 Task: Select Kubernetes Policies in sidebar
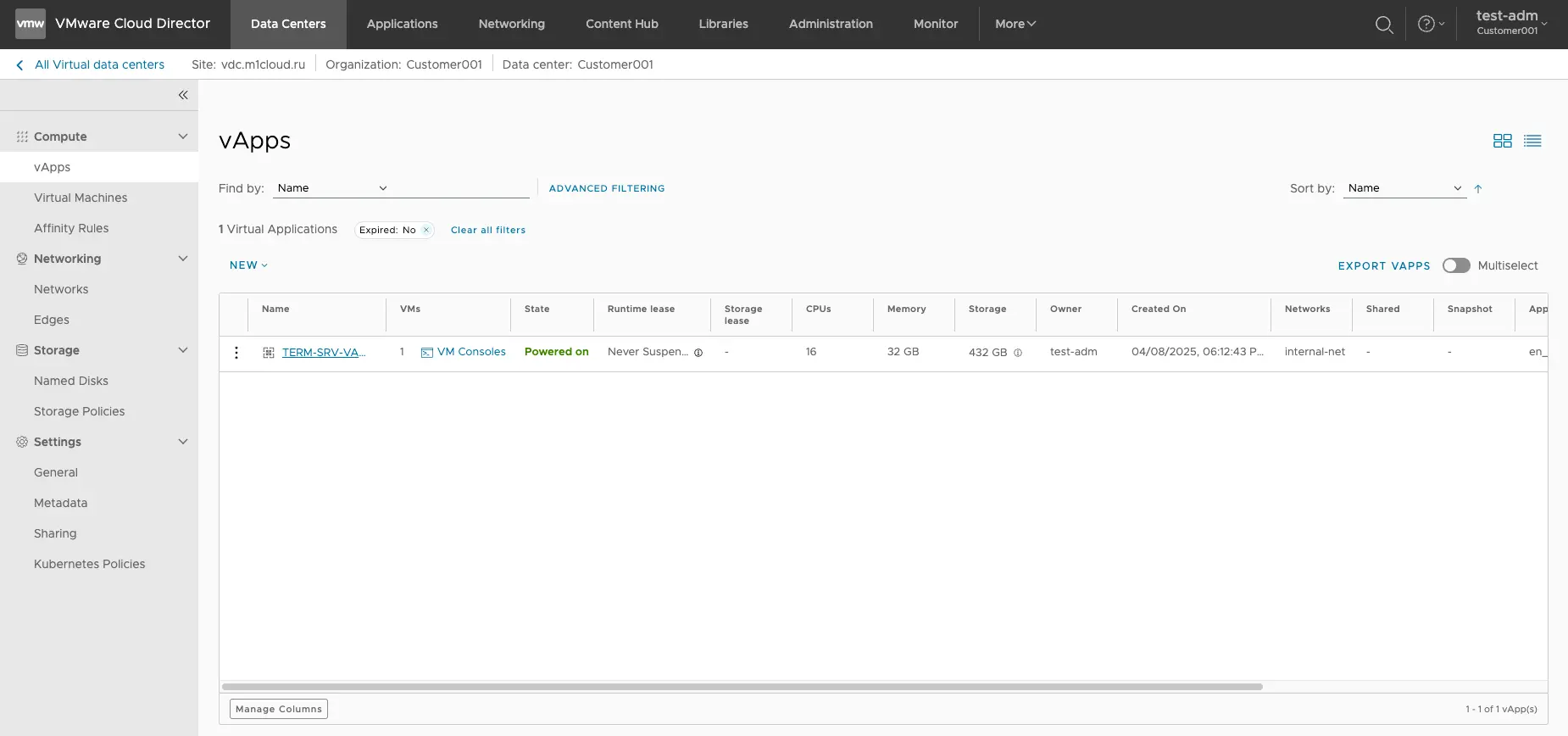pos(90,564)
